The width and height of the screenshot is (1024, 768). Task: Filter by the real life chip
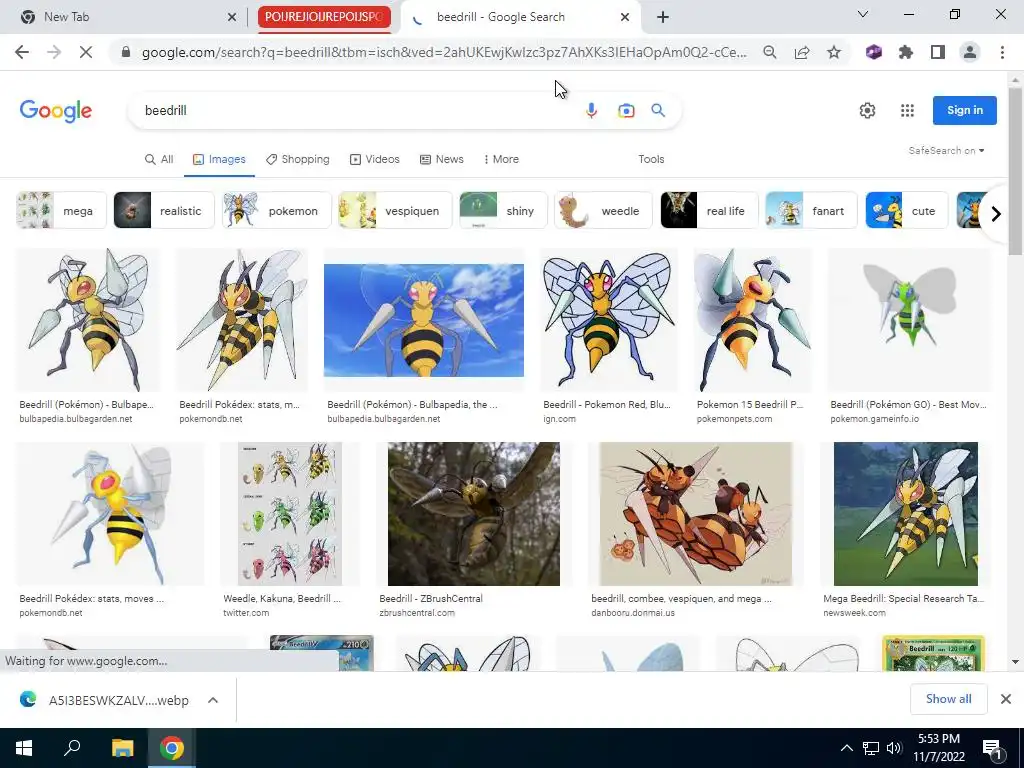pos(709,210)
